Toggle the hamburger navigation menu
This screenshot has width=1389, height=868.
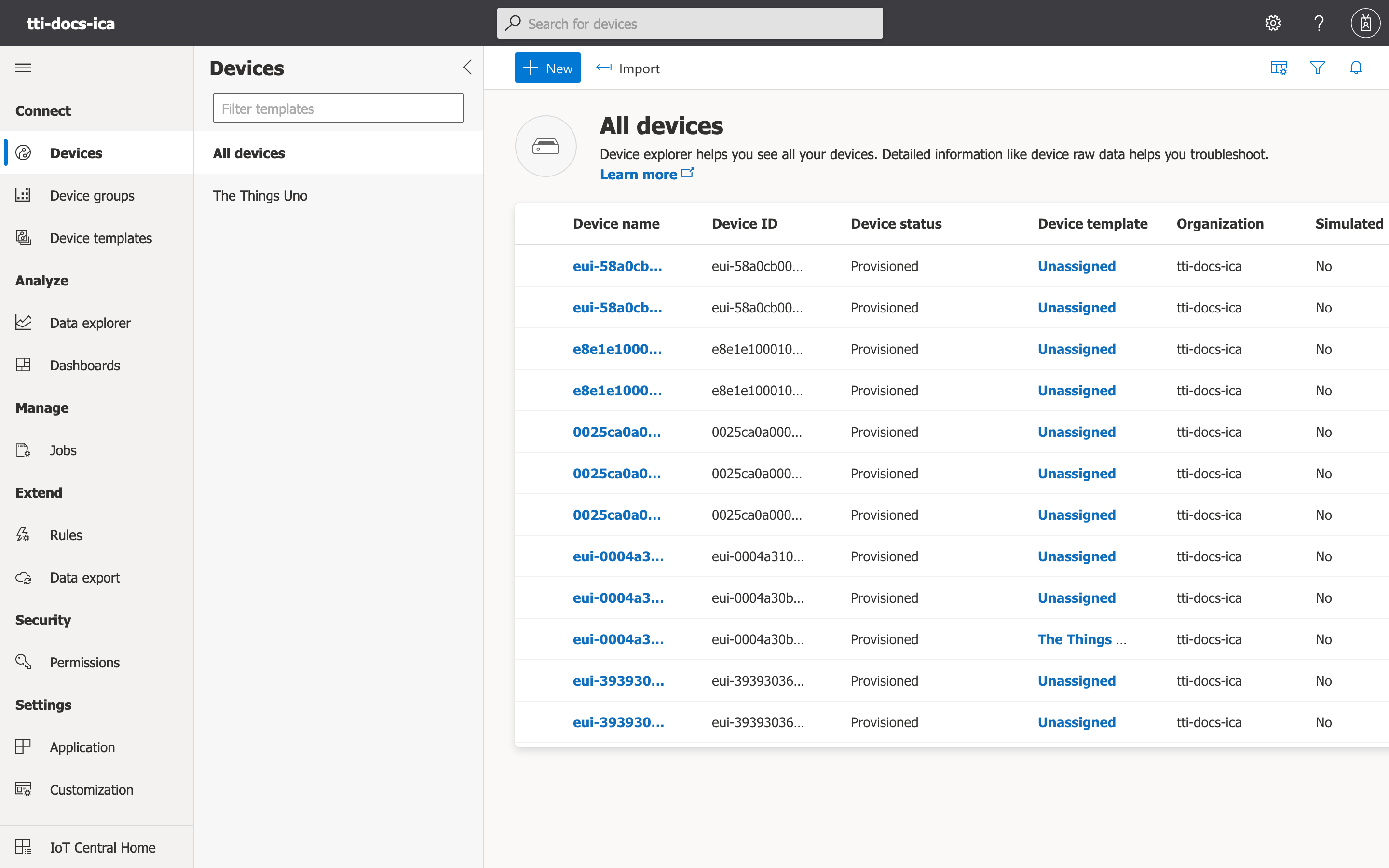pyautogui.click(x=23, y=68)
